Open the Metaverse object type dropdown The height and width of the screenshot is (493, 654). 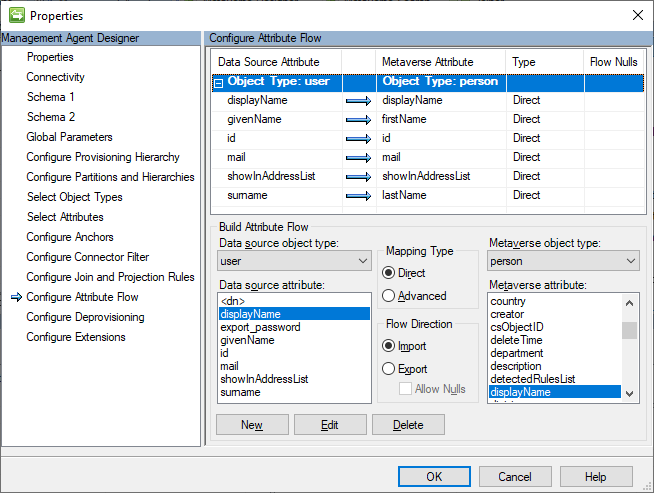point(564,261)
